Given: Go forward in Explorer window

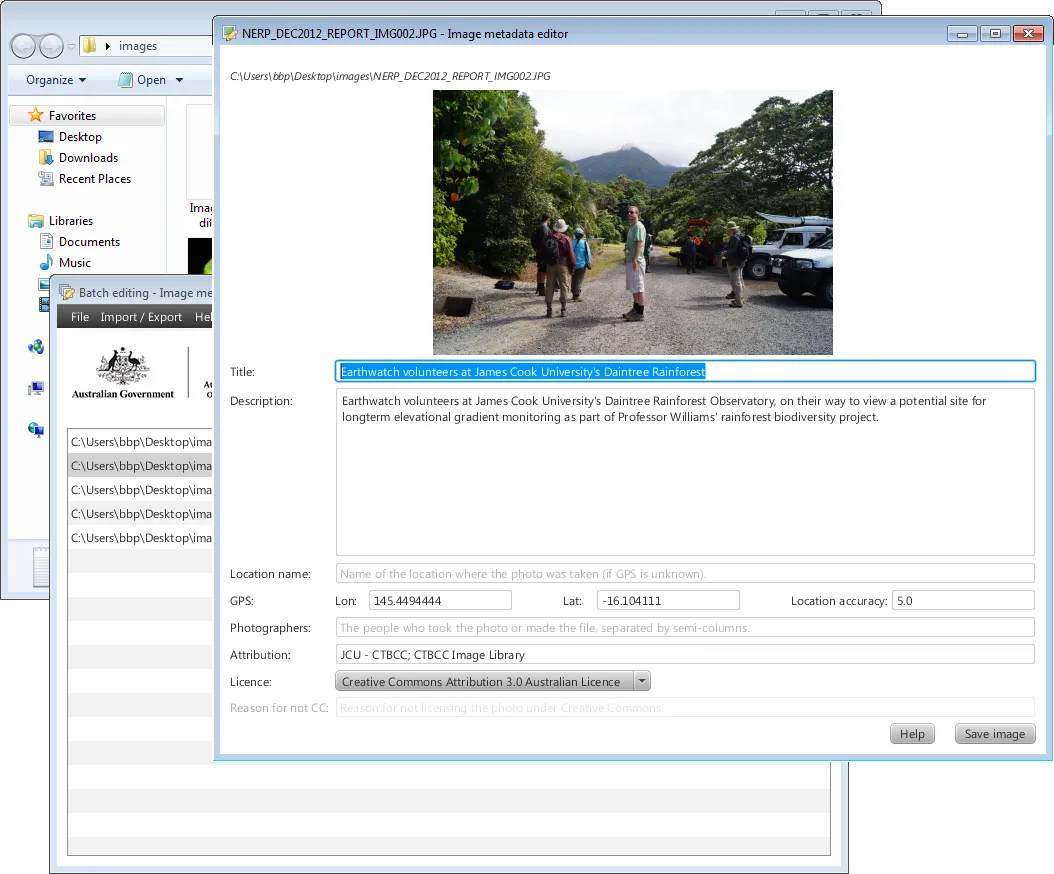Looking at the screenshot, I should click(x=51, y=46).
